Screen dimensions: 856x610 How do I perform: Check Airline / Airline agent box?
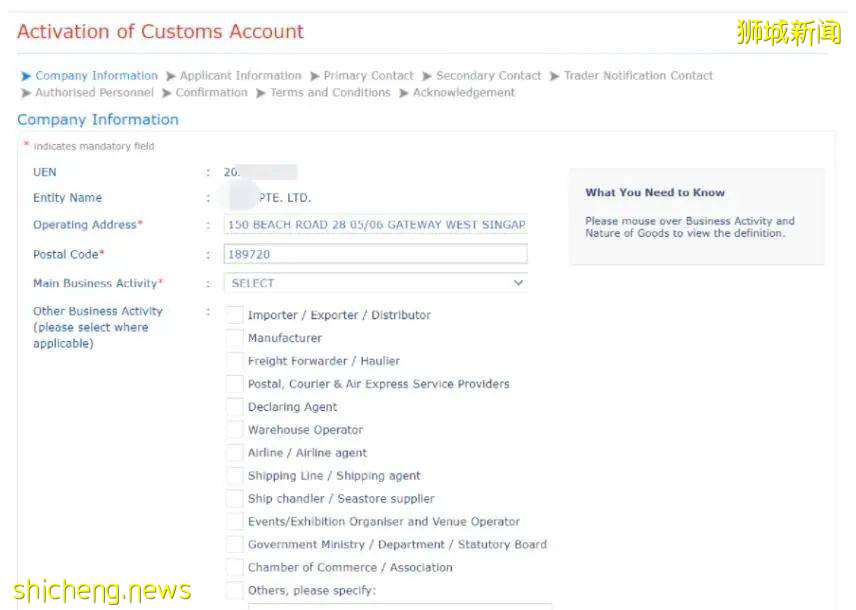pyautogui.click(x=235, y=453)
